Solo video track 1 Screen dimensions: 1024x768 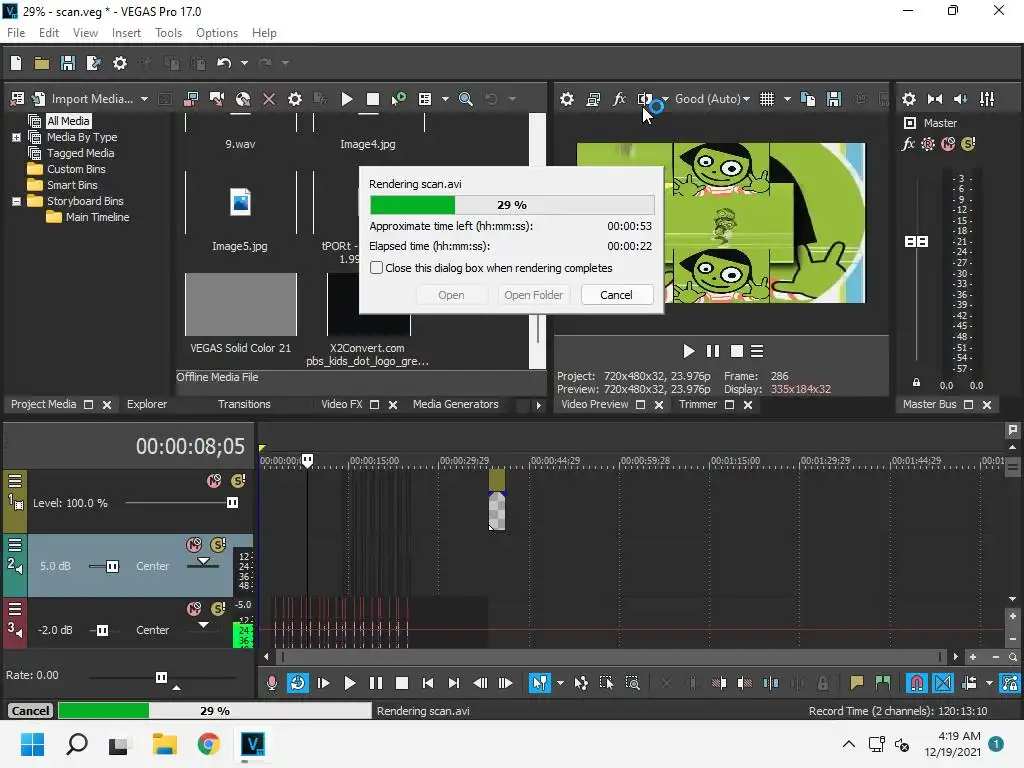click(x=238, y=481)
